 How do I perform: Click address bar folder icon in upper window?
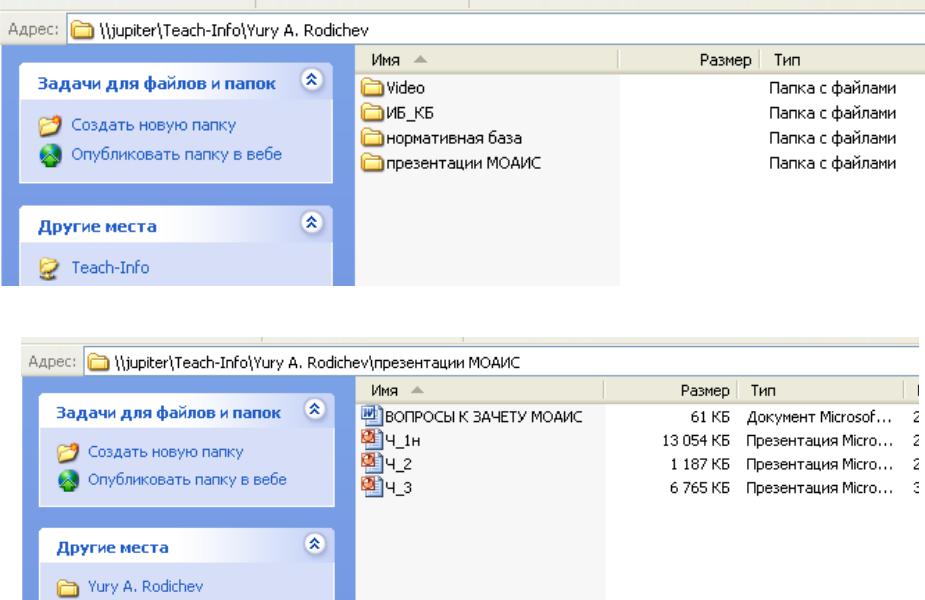82,30
